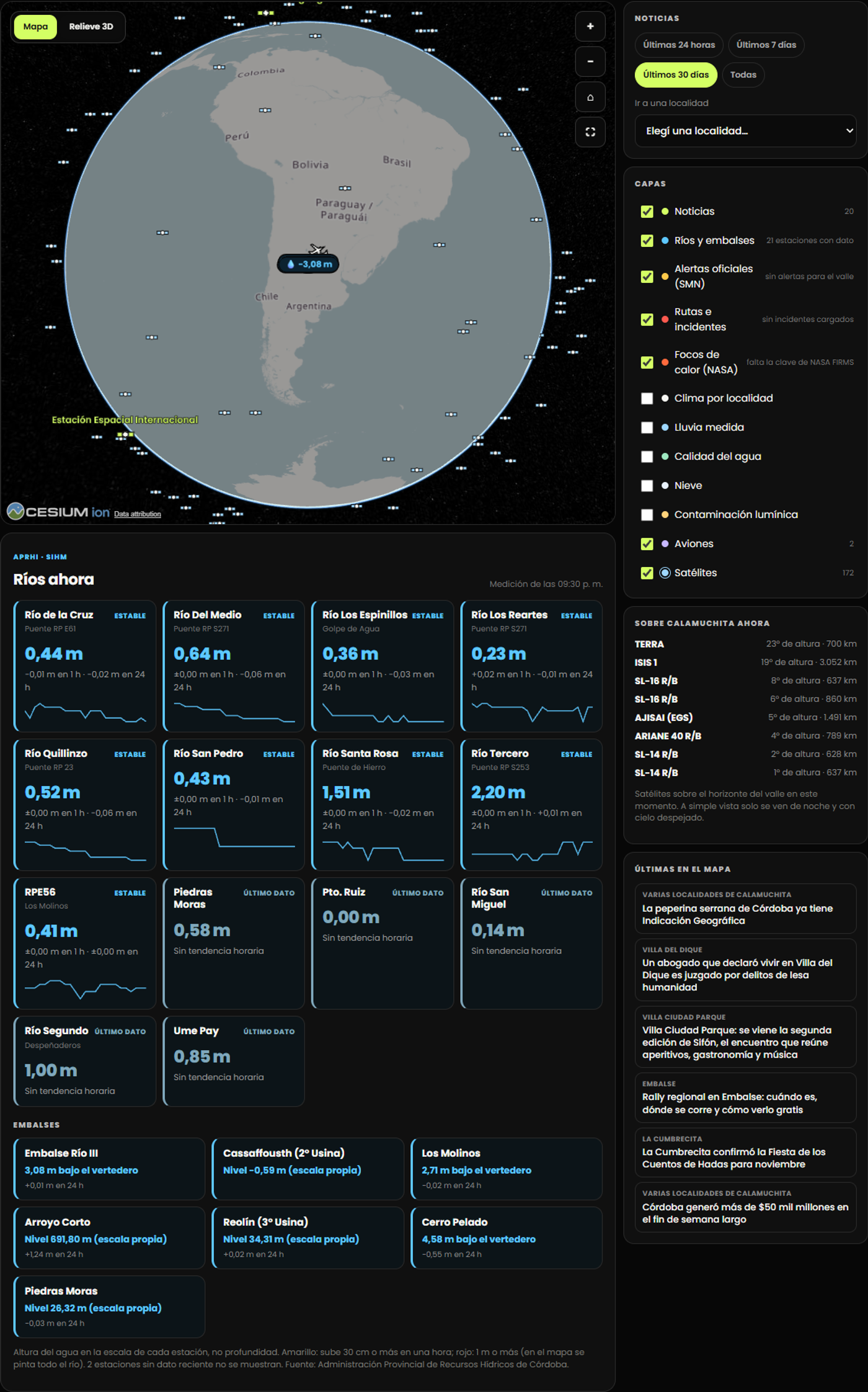Screen dimensions: 868x1392
Task: Open news about peperina serrana Indicación Geográfica
Action: click(745, 909)
